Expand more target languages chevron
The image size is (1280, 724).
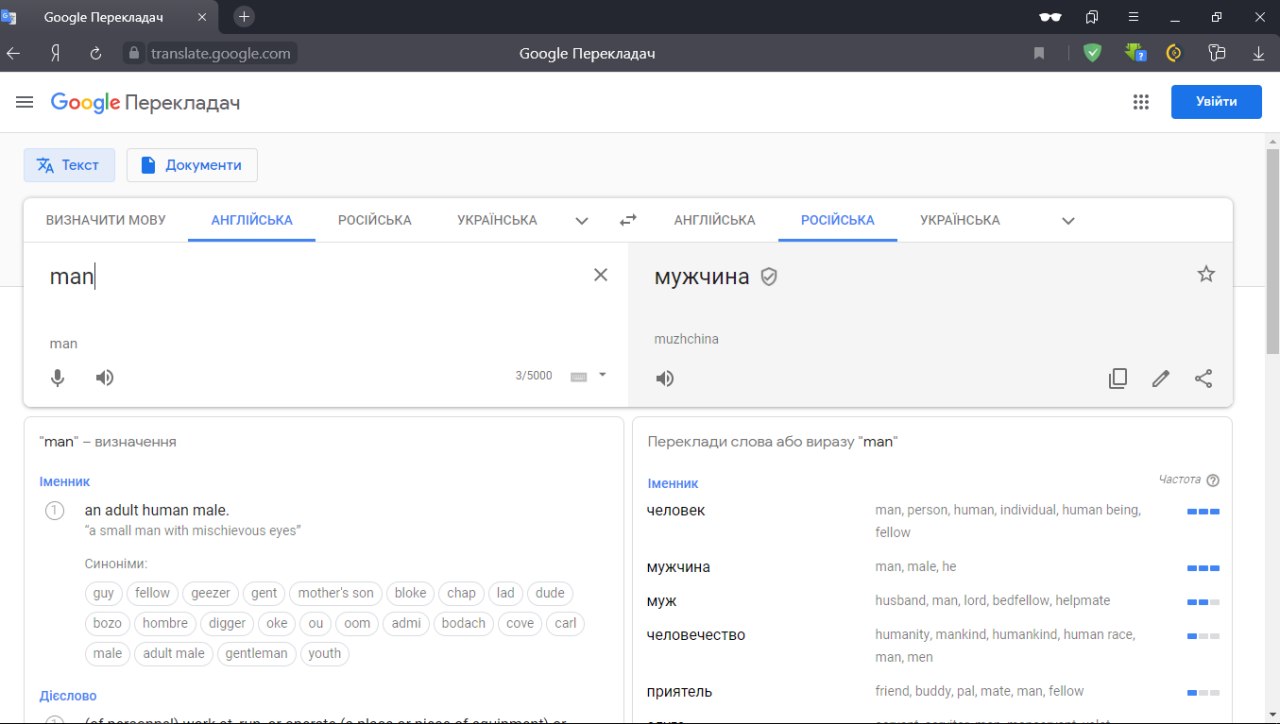1068,220
